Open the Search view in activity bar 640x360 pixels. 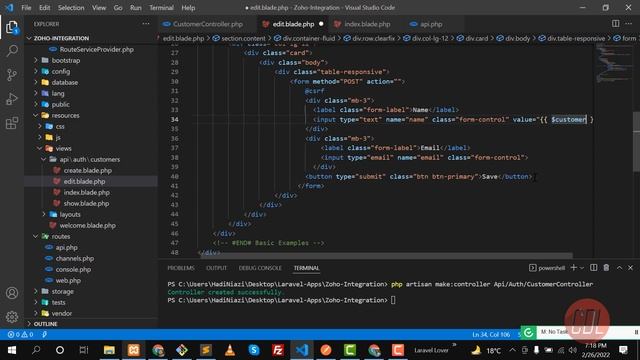coord(12,51)
